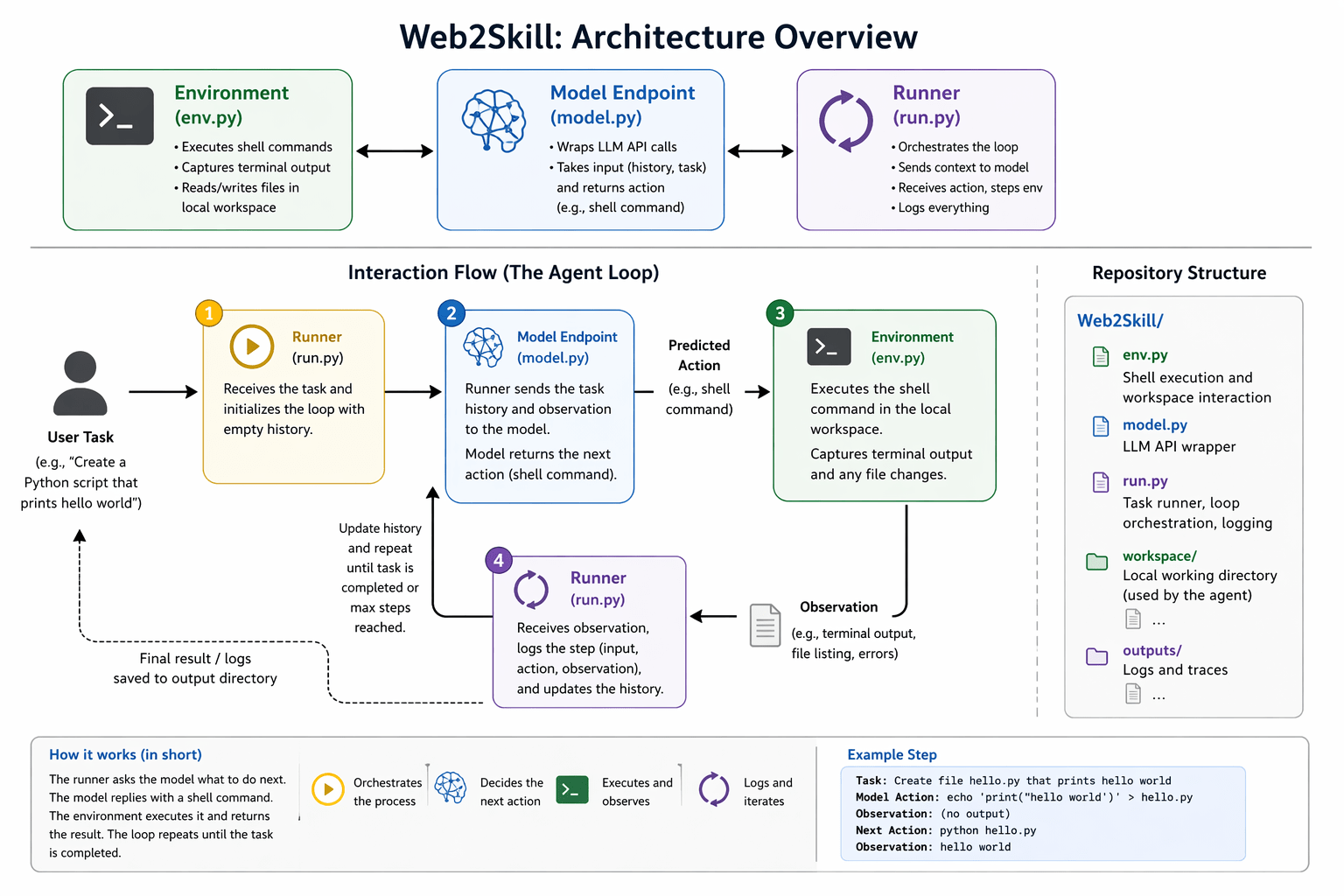Image resolution: width=1344 pixels, height=896 pixels.
Task: Click the model.py file icon in Repository Structure
Action: tap(1101, 426)
